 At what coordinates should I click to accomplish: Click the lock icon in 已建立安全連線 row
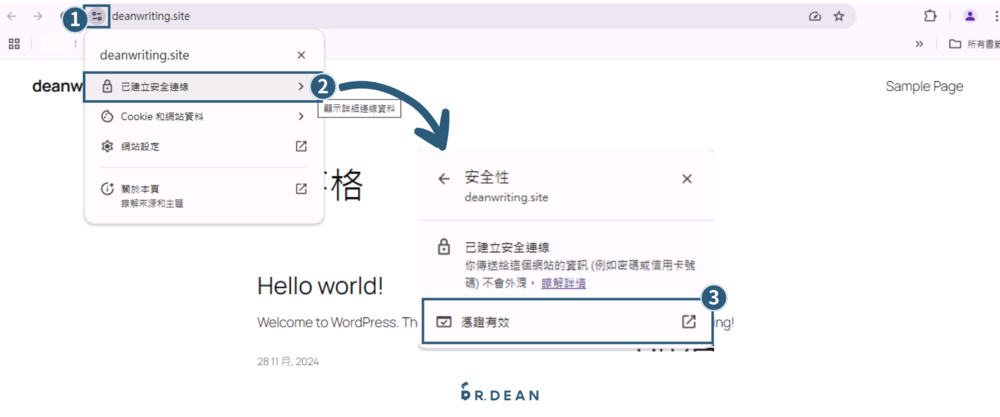coord(107,87)
